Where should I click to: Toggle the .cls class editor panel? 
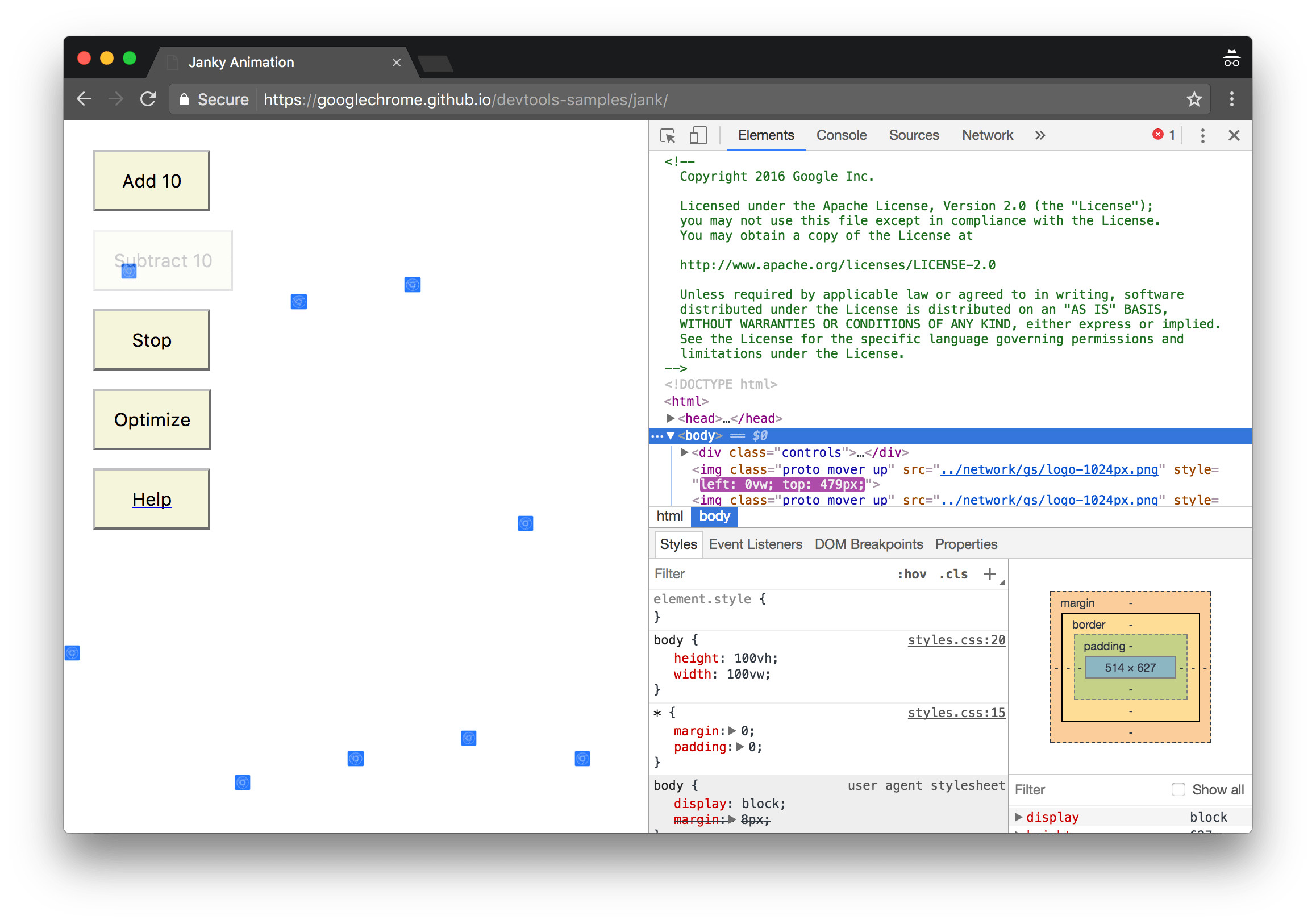pyautogui.click(x=953, y=575)
